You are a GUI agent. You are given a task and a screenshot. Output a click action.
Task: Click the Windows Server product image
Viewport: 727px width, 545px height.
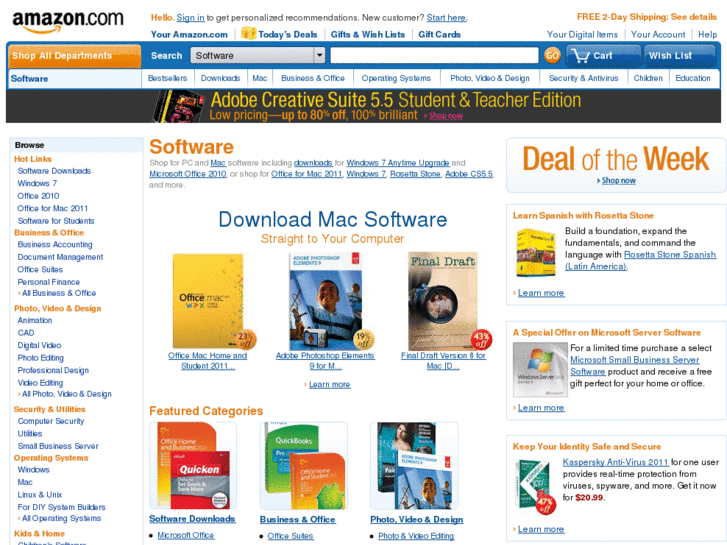[x=540, y=369]
